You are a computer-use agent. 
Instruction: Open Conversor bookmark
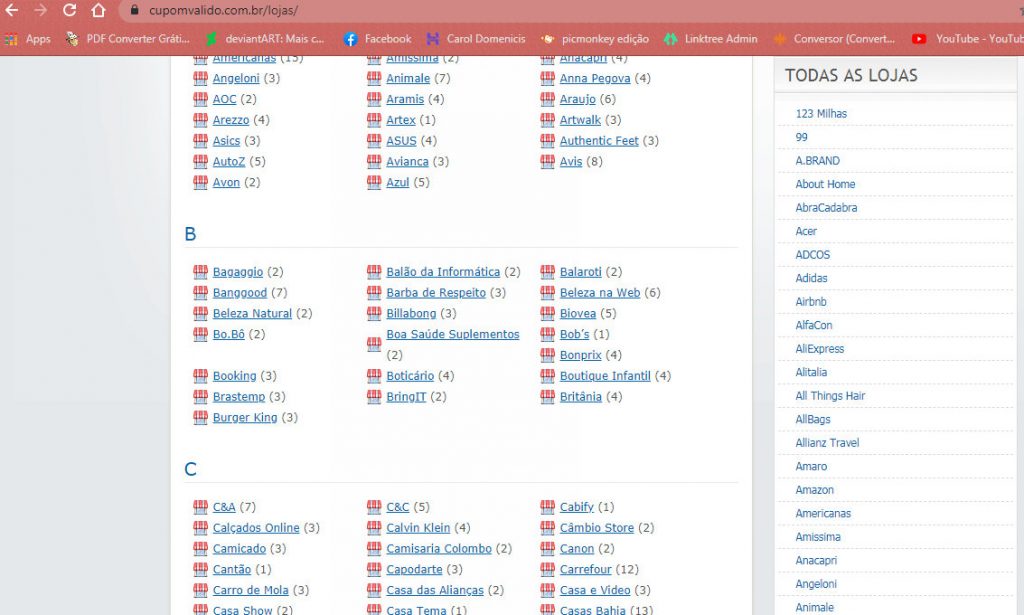pos(834,39)
